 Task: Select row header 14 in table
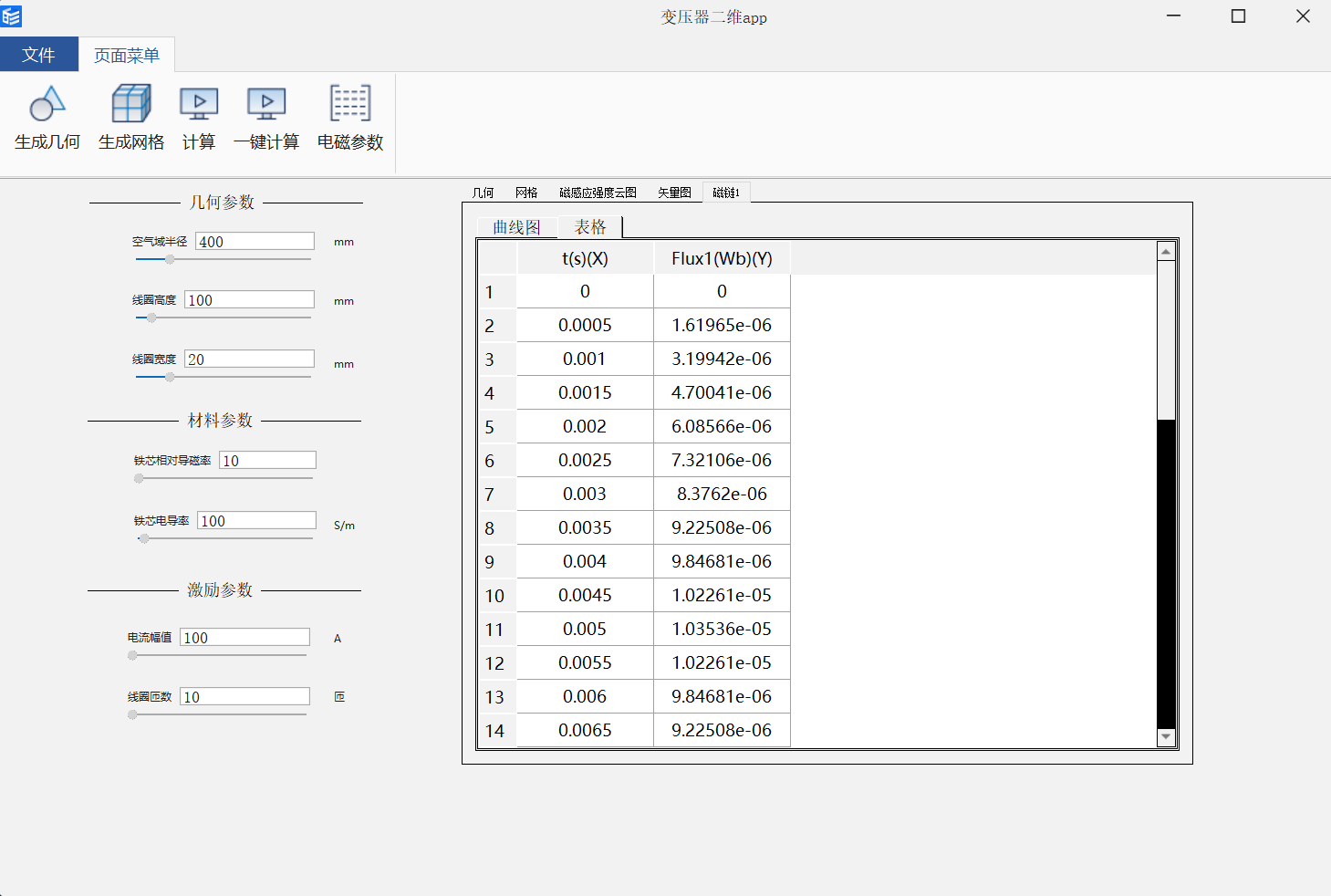498,731
